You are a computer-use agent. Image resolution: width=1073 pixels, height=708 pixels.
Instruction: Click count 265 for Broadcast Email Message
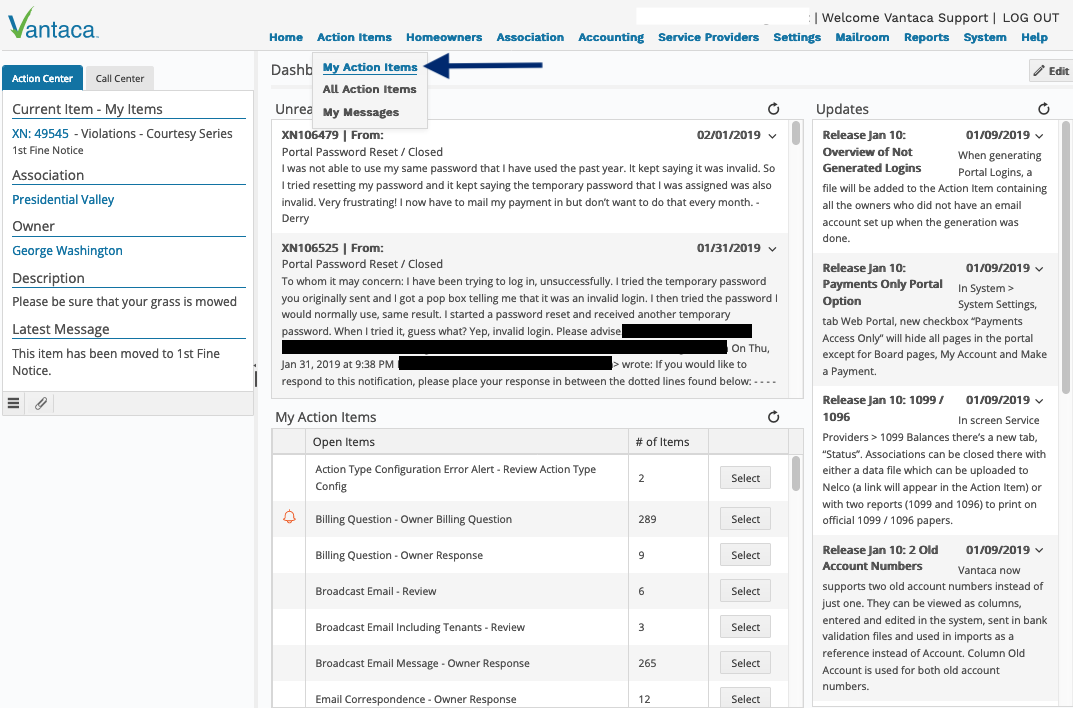pos(647,663)
